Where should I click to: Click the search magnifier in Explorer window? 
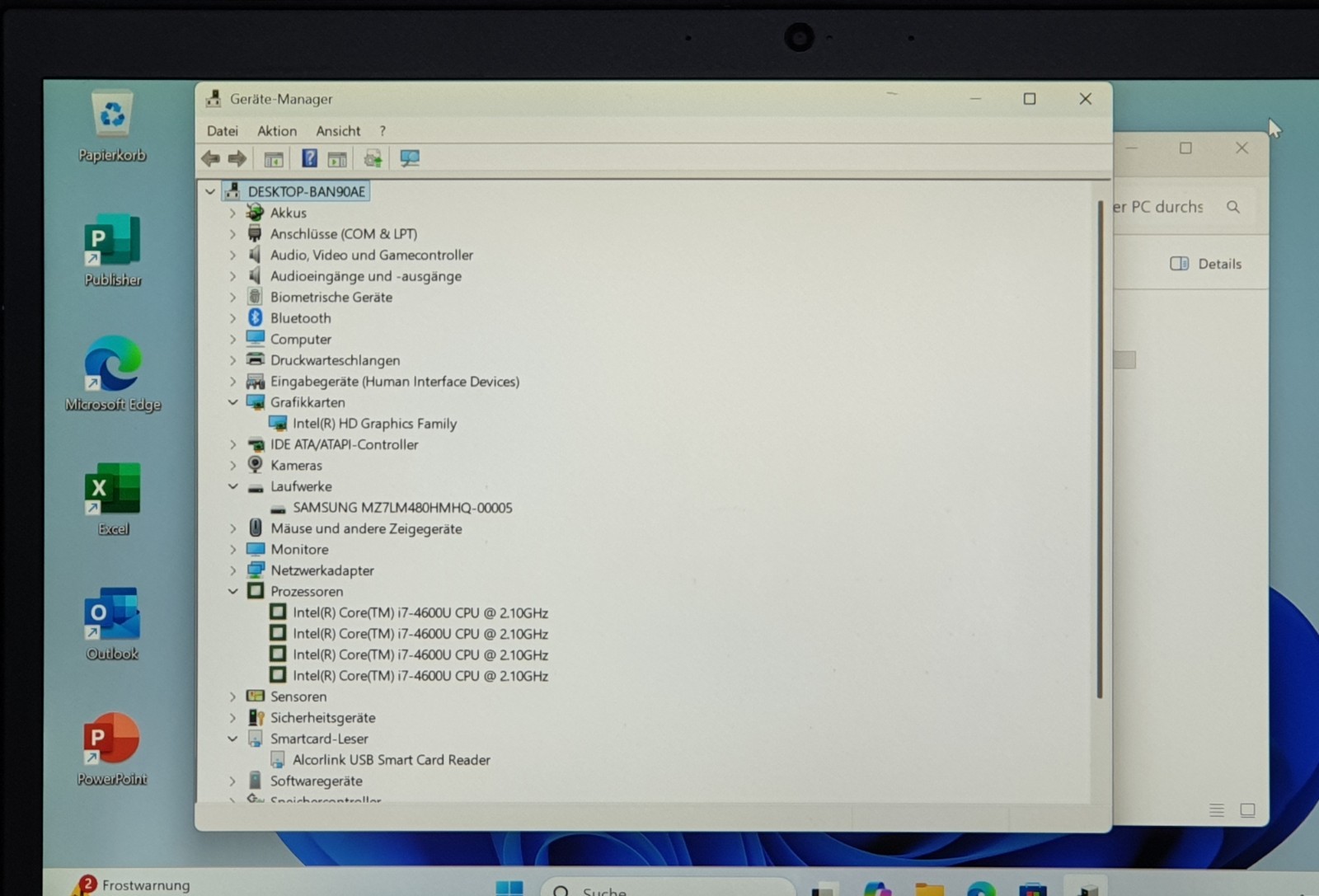[x=1232, y=207]
